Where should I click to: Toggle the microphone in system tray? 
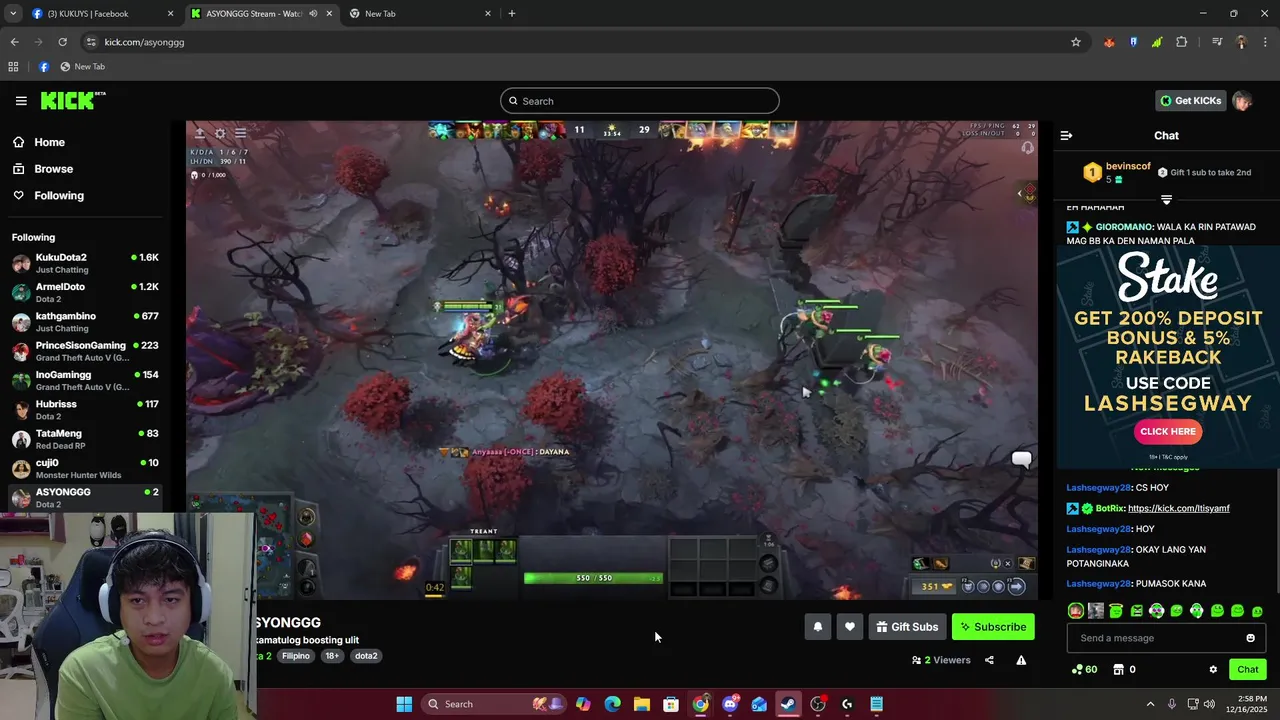(1171, 704)
